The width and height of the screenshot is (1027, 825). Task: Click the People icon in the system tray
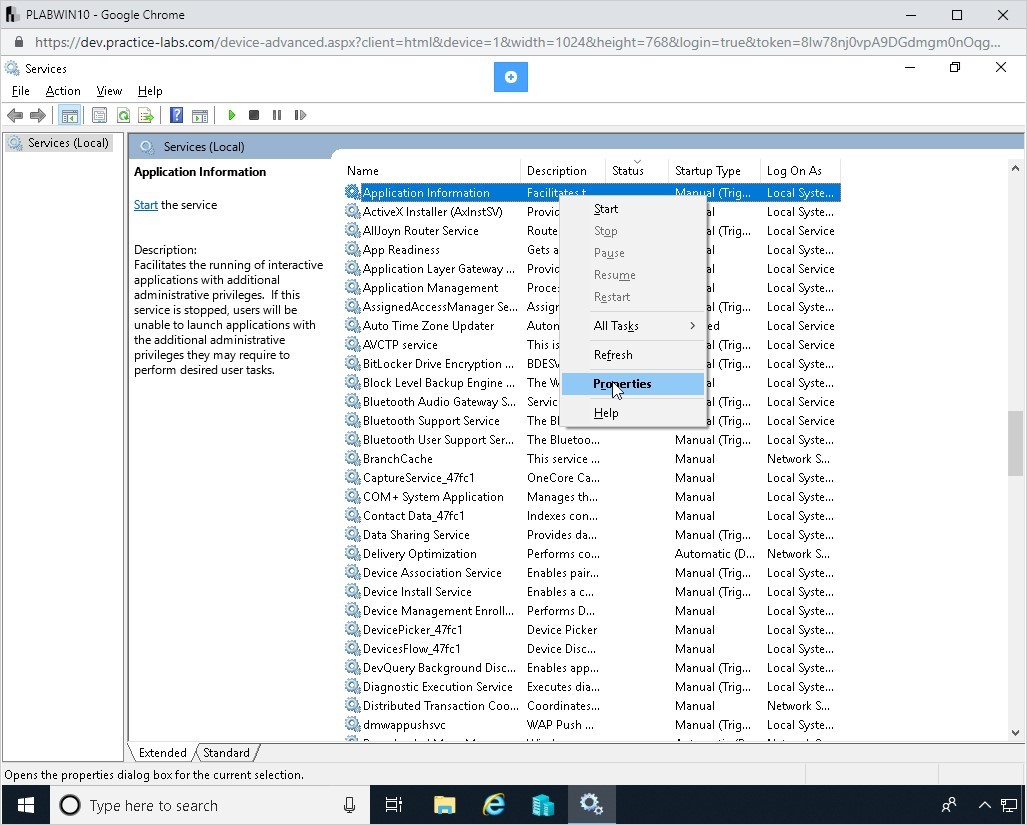[x=948, y=805]
